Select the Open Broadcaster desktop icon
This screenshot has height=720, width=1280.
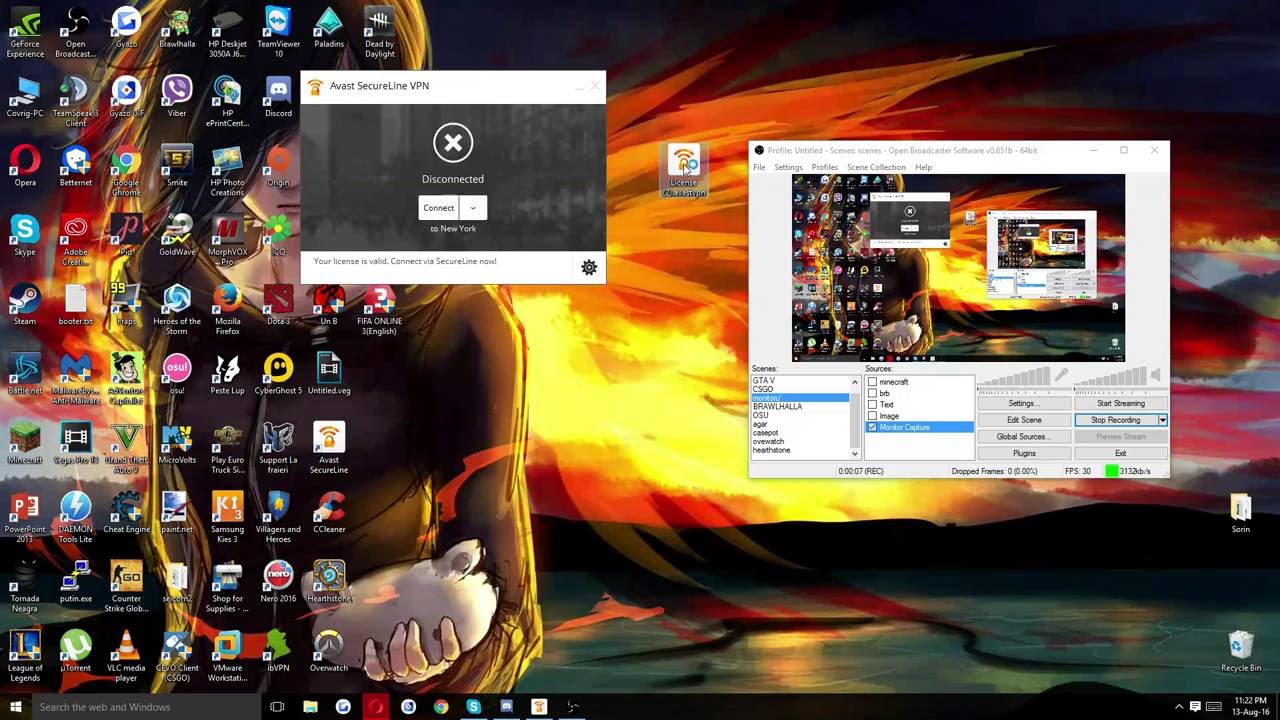pyautogui.click(x=76, y=34)
